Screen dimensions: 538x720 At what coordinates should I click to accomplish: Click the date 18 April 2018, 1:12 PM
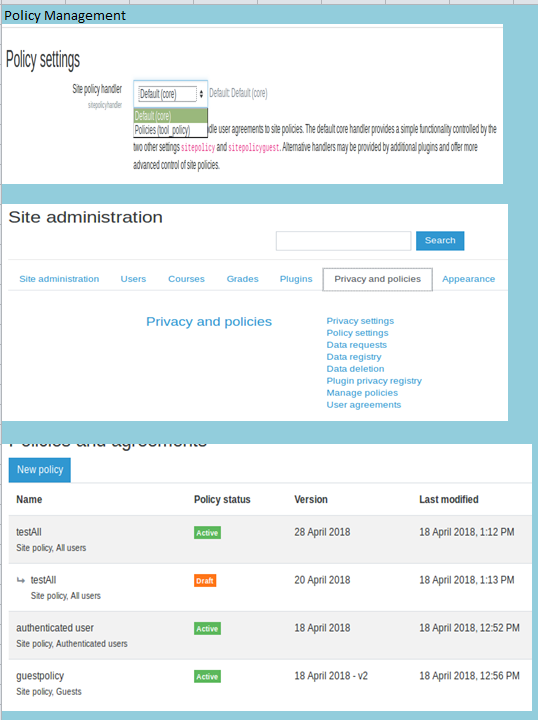click(x=466, y=532)
